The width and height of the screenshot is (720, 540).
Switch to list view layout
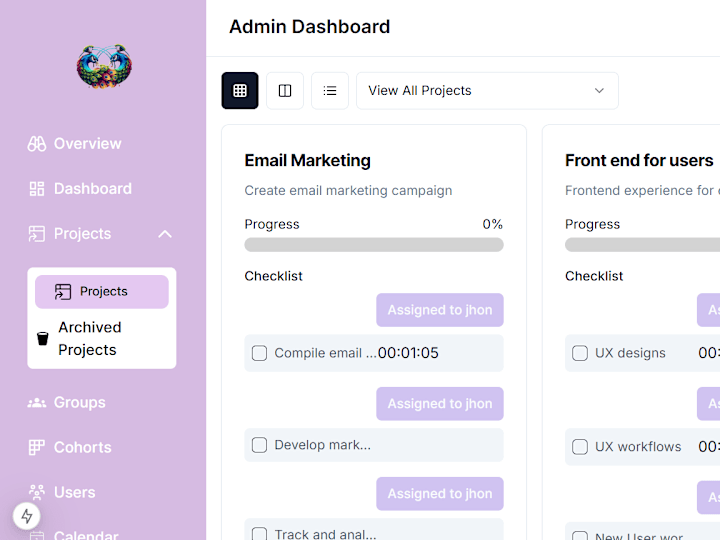pyautogui.click(x=330, y=90)
